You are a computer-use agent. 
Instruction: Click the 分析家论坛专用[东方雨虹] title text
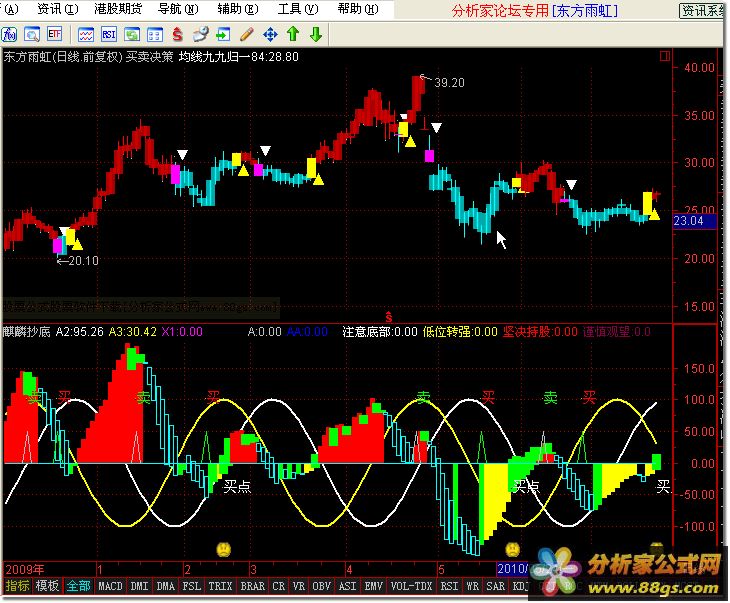coord(535,10)
